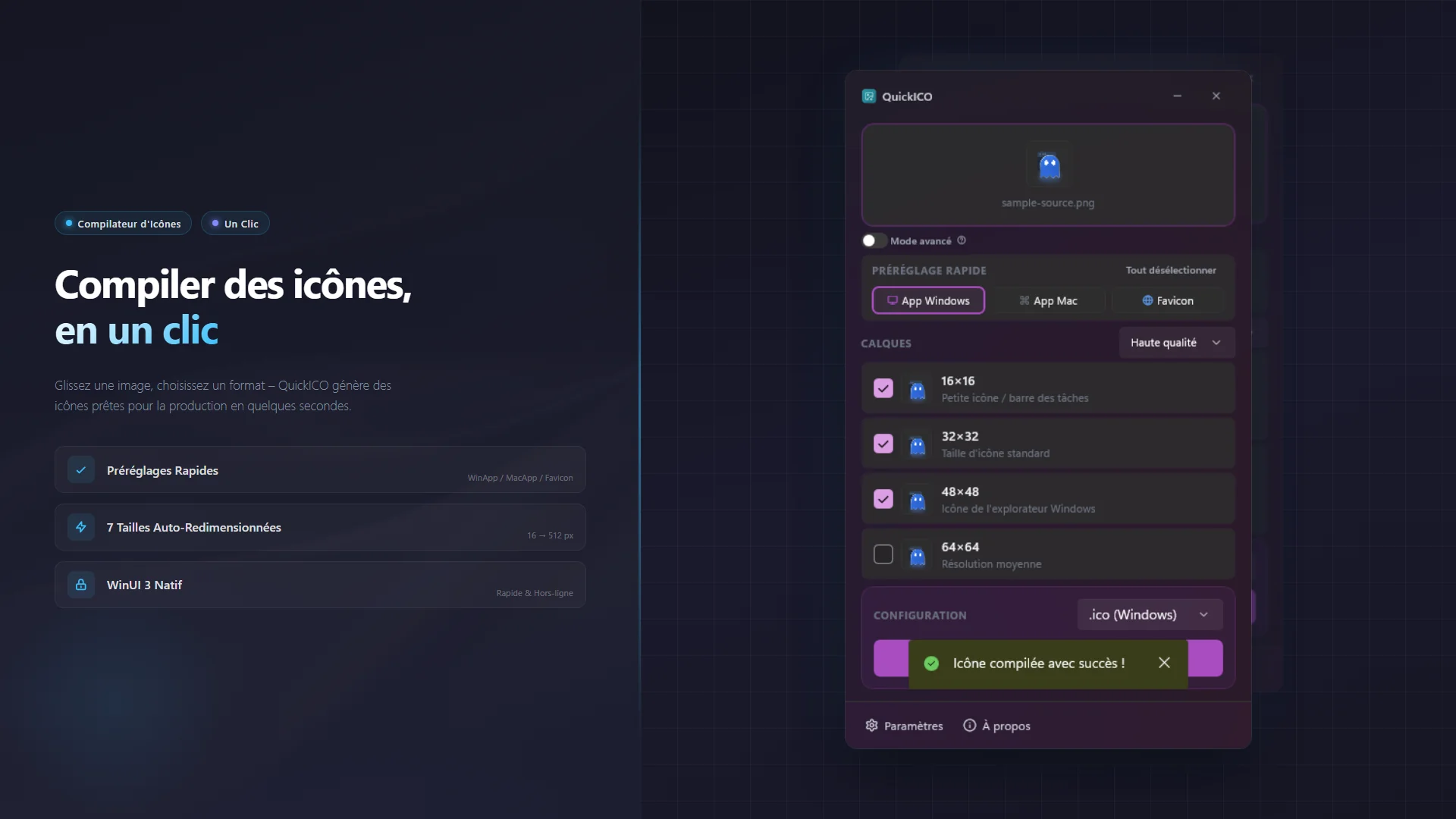Image resolution: width=1456 pixels, height=819 pixels.
Task: Click the Rapide & Hors-ligne text
Action: (x=535, y=594)
